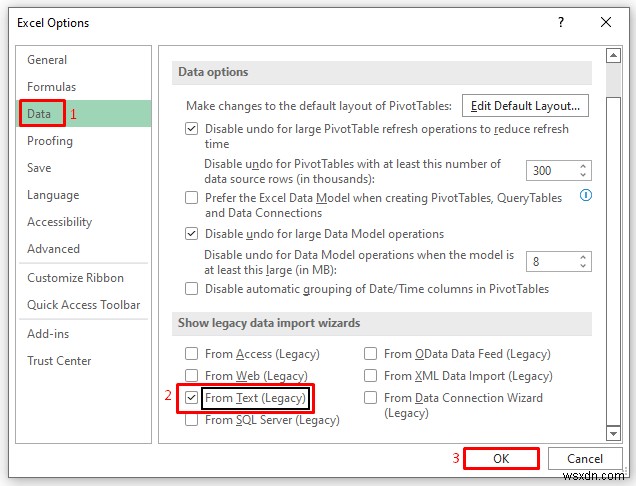
Task: Confirm with the OK button
Action: click(501, 458)
